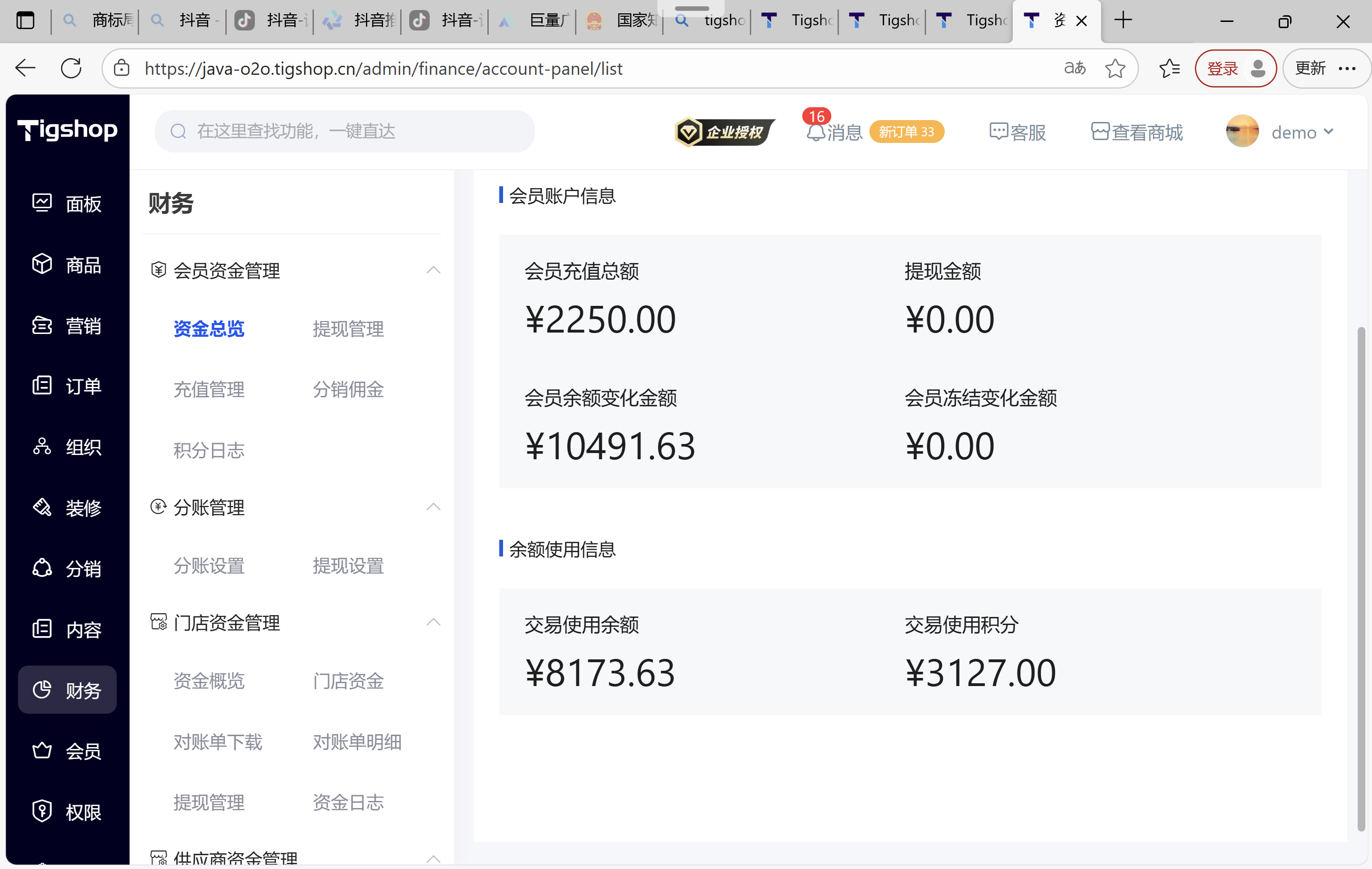
Task: Collapse the 会员资金管理 menu group
Action: 433,270
